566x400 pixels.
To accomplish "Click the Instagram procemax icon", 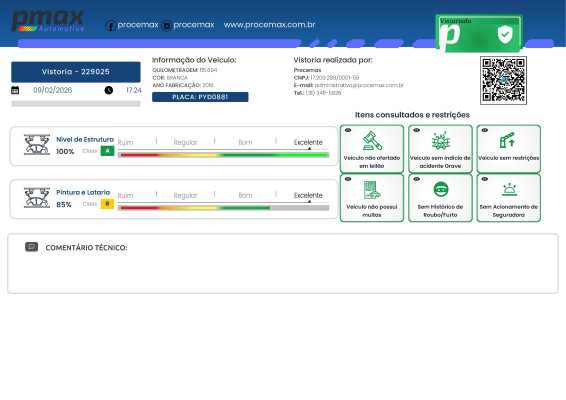I will pos(166,26).
